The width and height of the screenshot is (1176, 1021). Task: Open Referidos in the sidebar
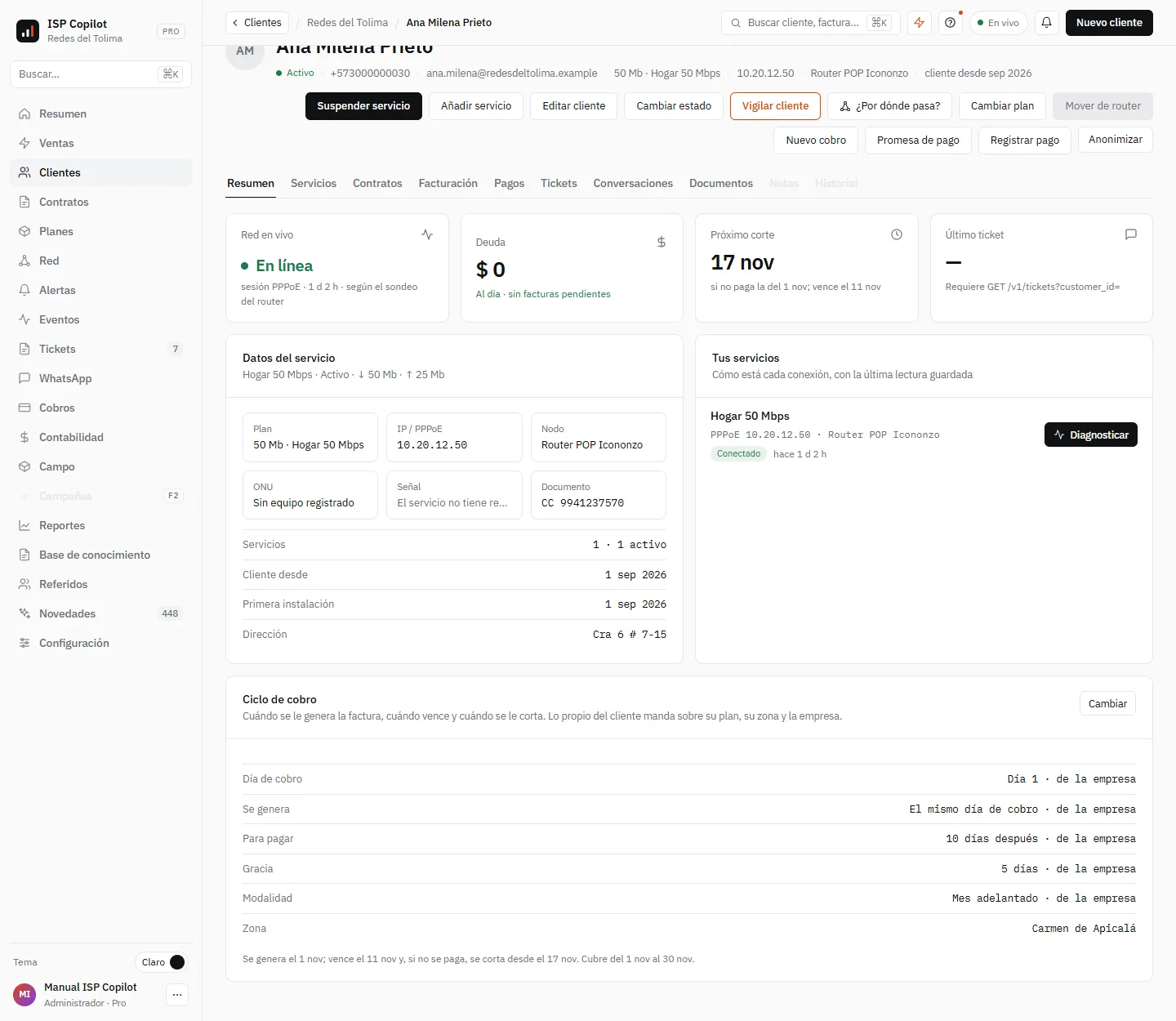click(x=101, y=584)
